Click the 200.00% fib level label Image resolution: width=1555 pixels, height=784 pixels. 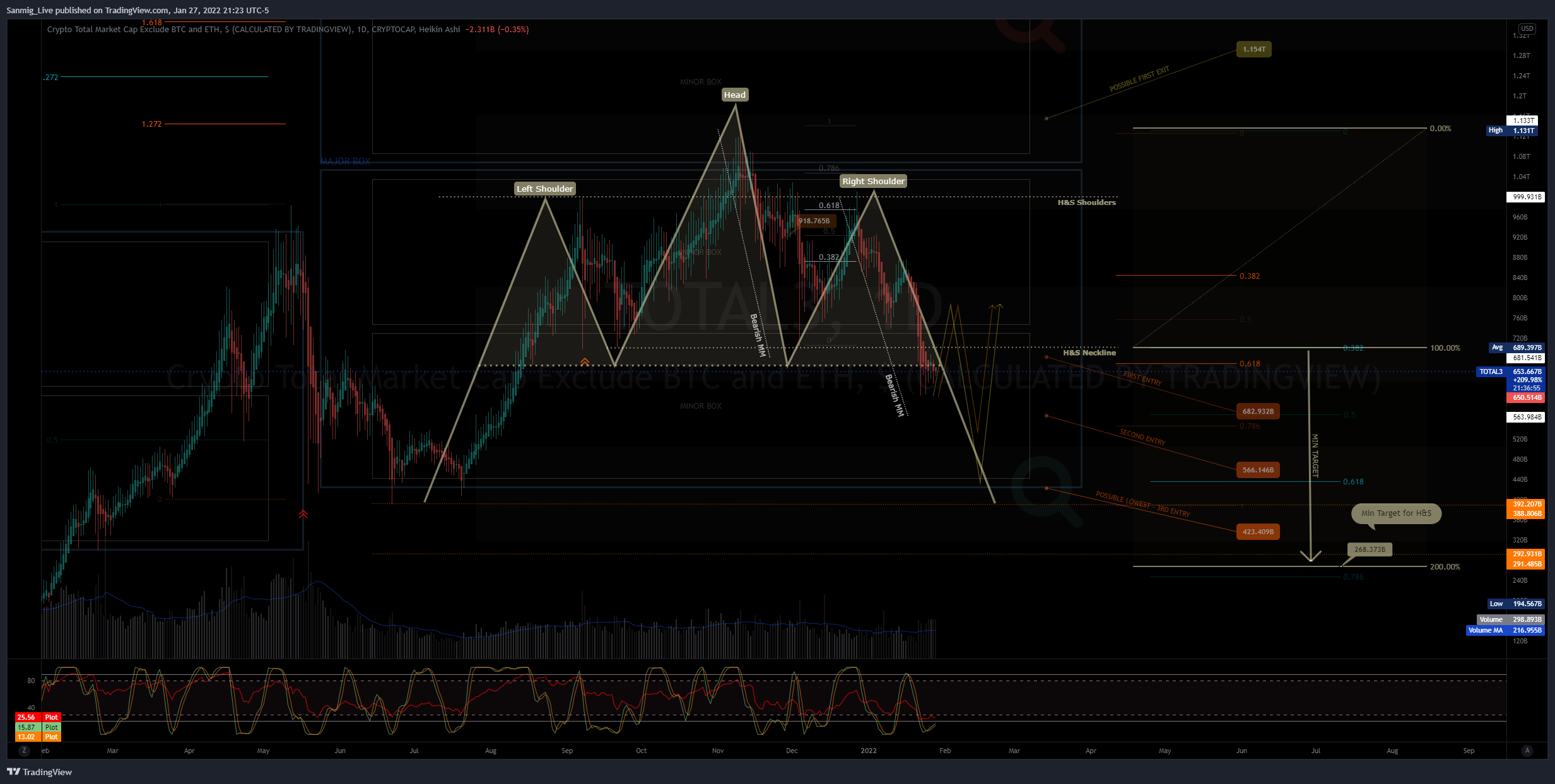[1445, 566]
